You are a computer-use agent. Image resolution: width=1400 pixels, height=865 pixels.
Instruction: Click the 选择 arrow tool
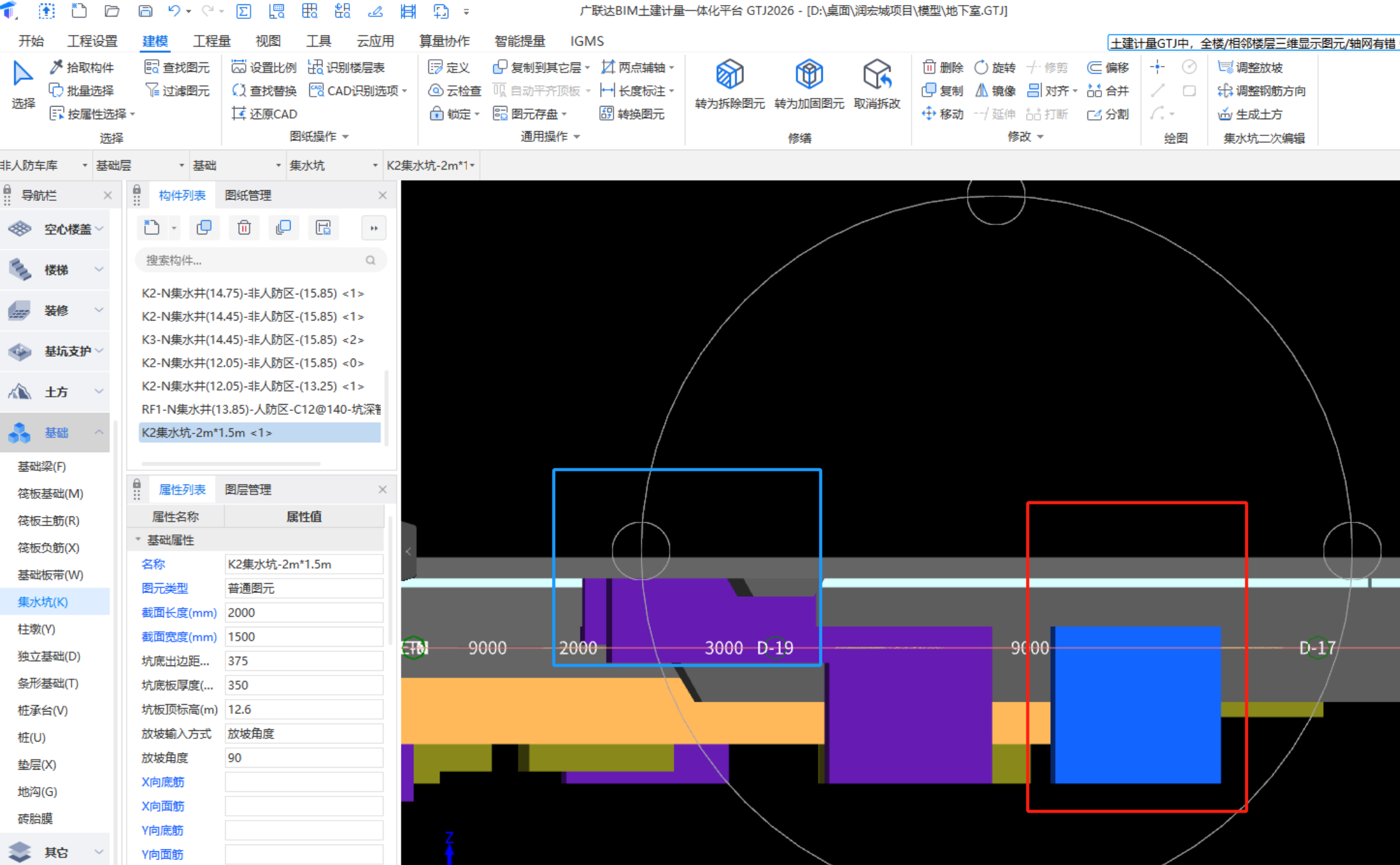(x=23, y=84)
